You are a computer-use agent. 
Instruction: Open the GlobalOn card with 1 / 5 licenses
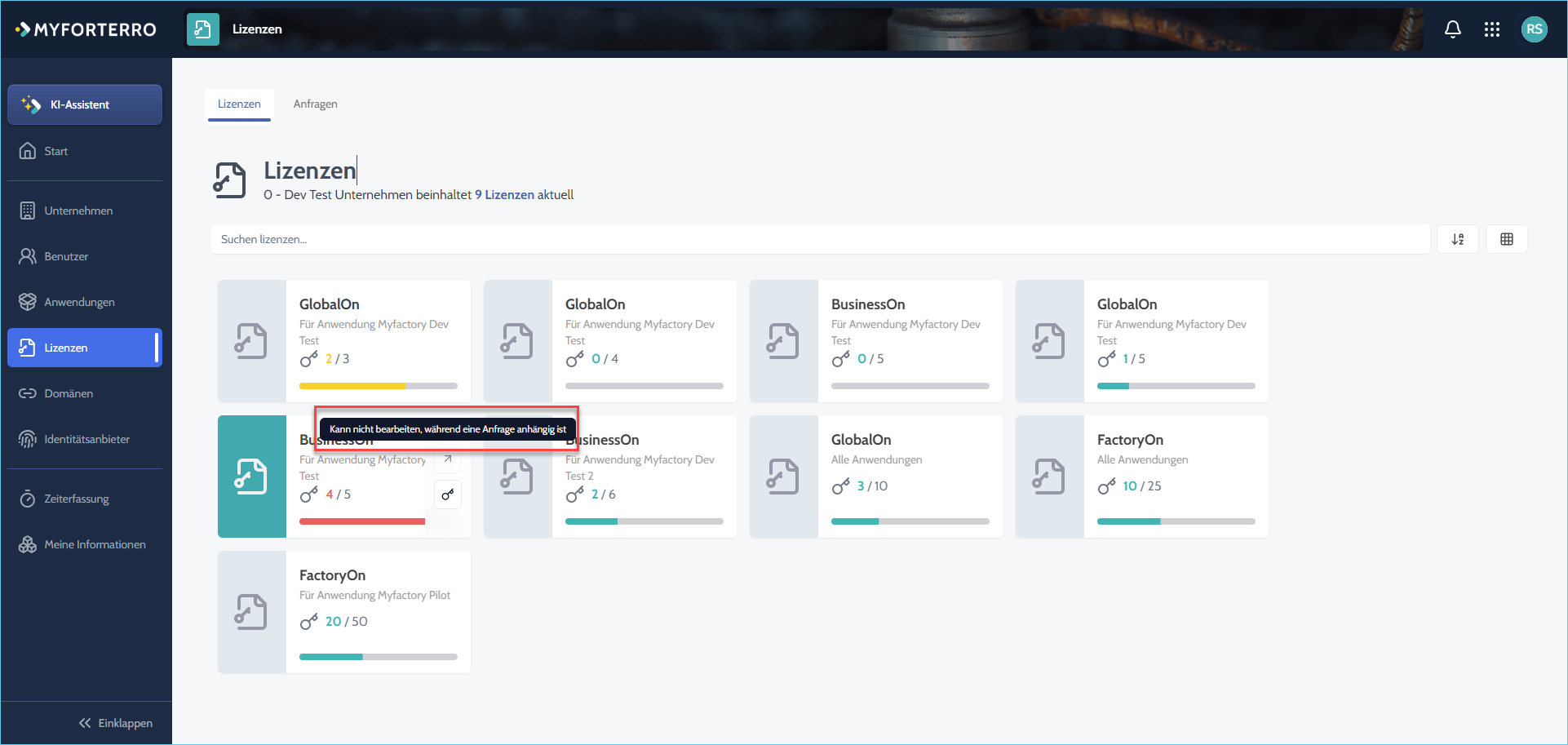point(1142,341)
